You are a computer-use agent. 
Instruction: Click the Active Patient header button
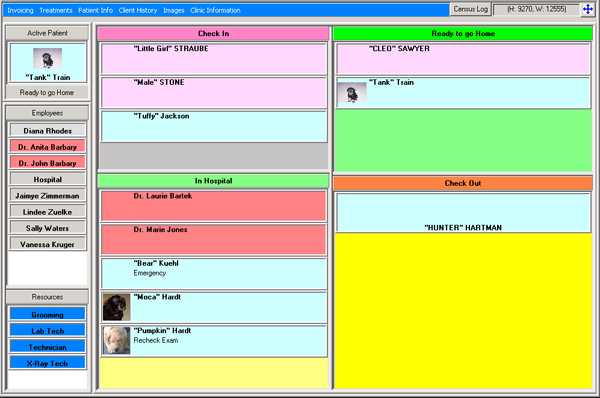[47, 33]
